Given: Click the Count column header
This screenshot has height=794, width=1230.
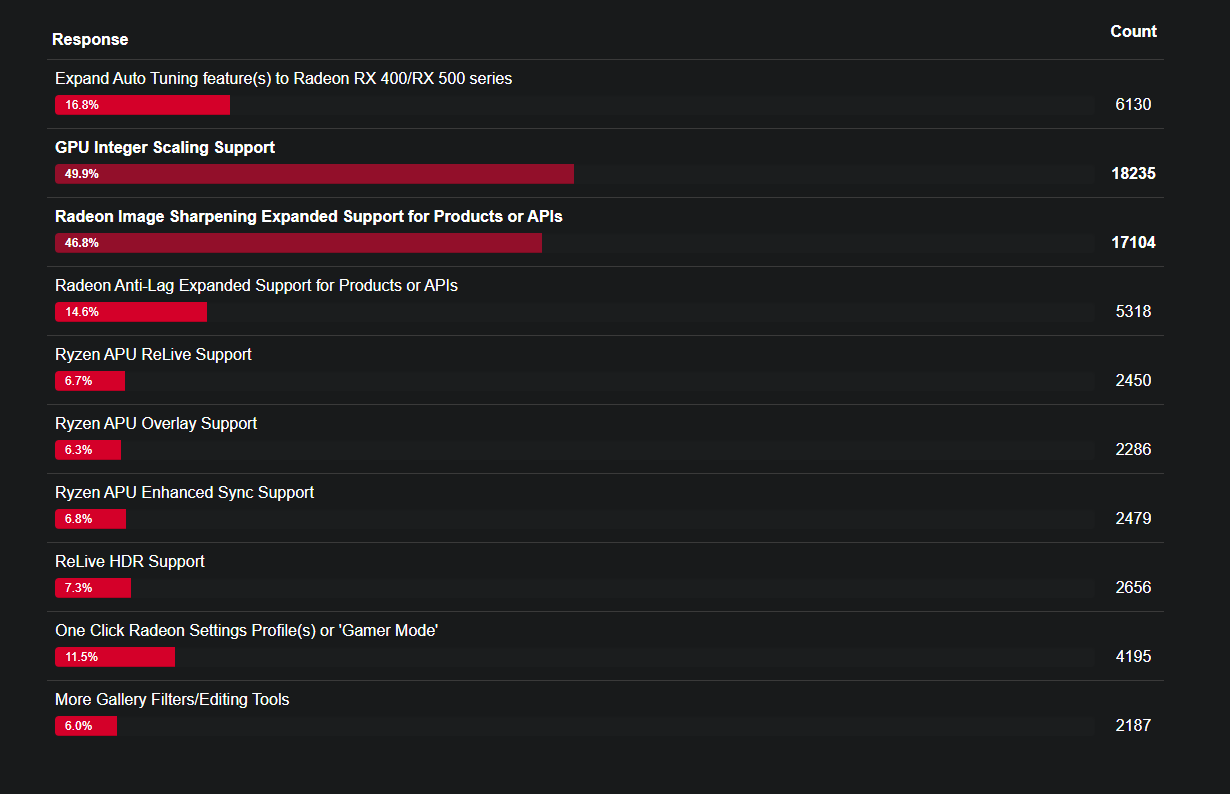Looking at the screenshot, I should pos(1133,31).
